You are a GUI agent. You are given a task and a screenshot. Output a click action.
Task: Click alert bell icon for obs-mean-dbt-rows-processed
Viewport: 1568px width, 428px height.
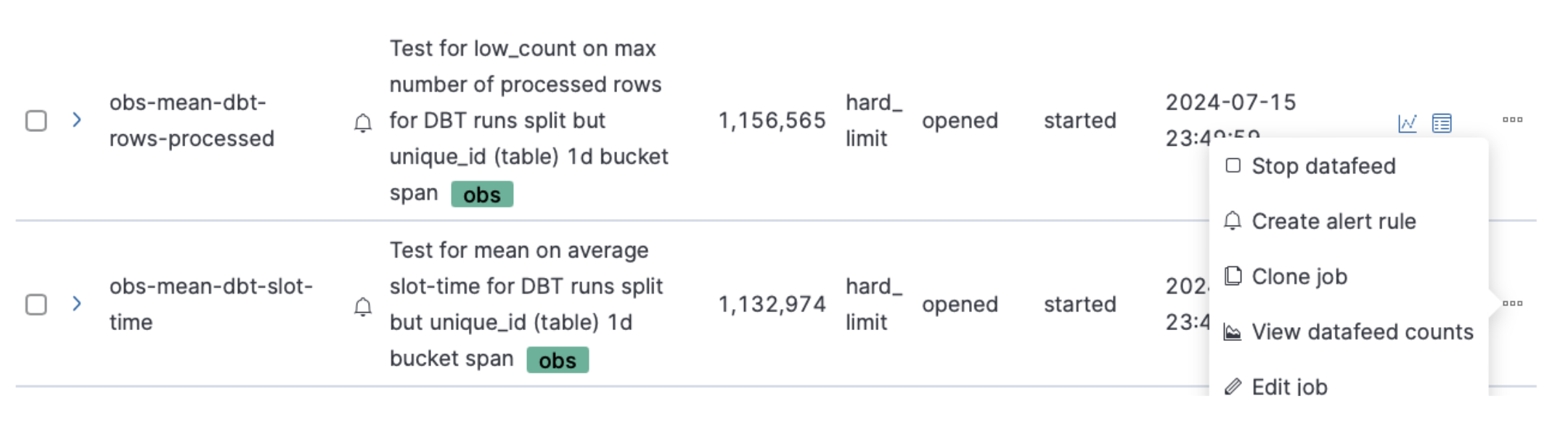click(x=363, y=123)
